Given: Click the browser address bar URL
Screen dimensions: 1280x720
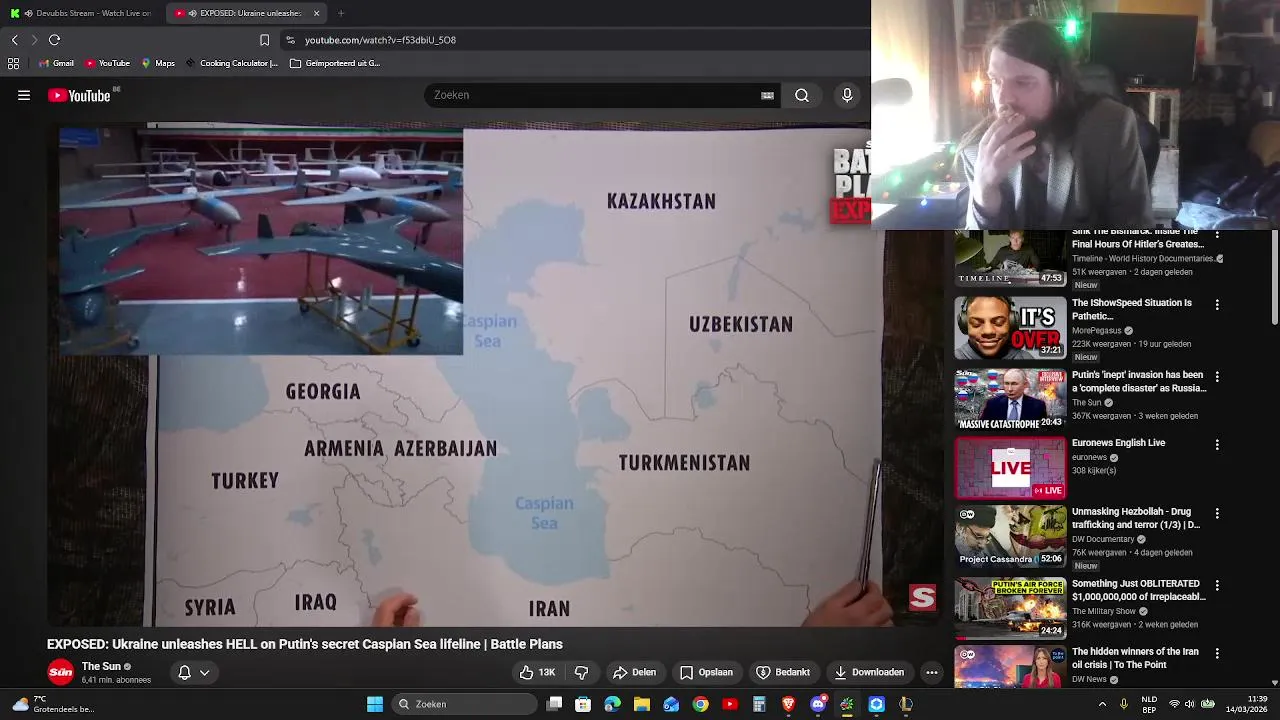Looking at the screenshot, I should coord(380,40).
